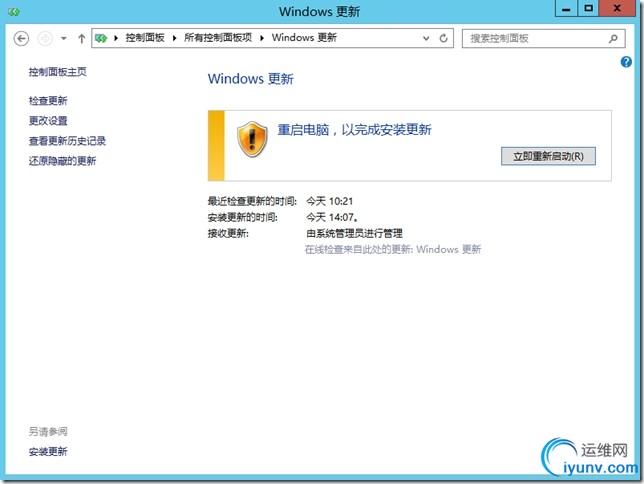Screen dimensions: 644x484
Task: Refresh the page with the refresh icon
Action: coord(444,38)
